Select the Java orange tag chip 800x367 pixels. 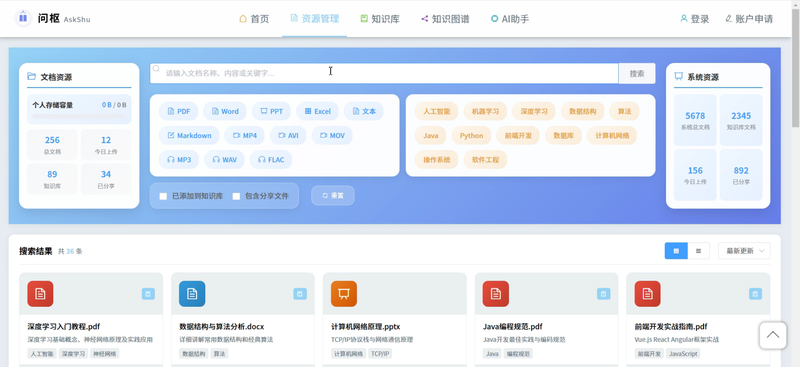(431, 135)
